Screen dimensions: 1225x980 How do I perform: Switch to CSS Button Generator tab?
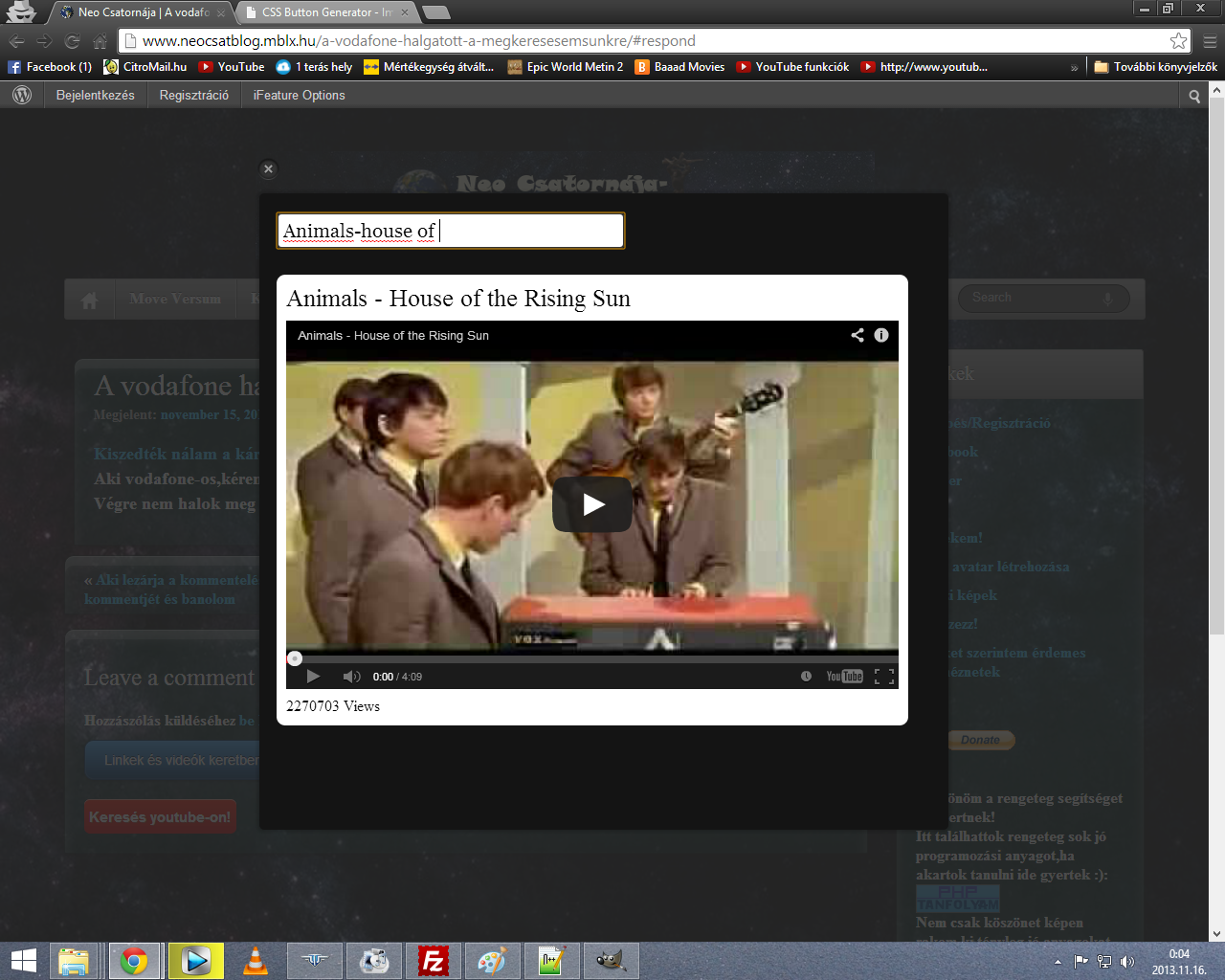click(x=325, y=12)
